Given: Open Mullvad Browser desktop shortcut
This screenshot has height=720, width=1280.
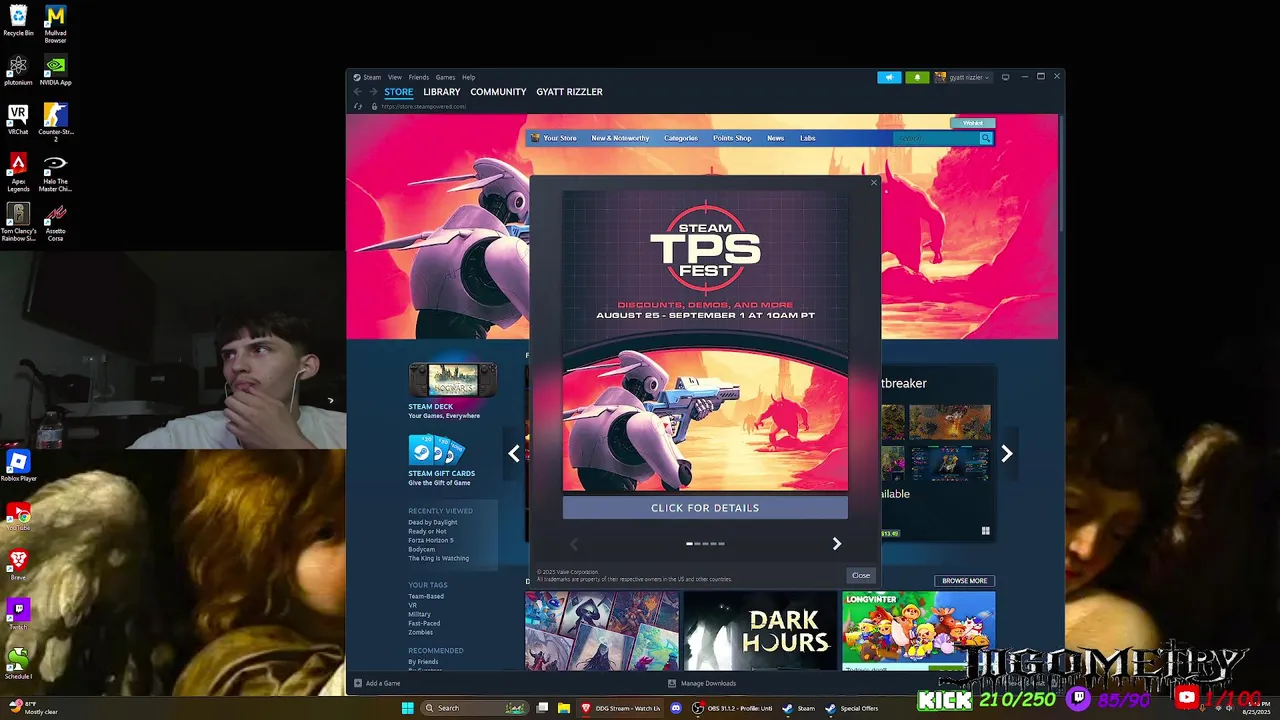Looking at the screenshot, I should 55,23.
